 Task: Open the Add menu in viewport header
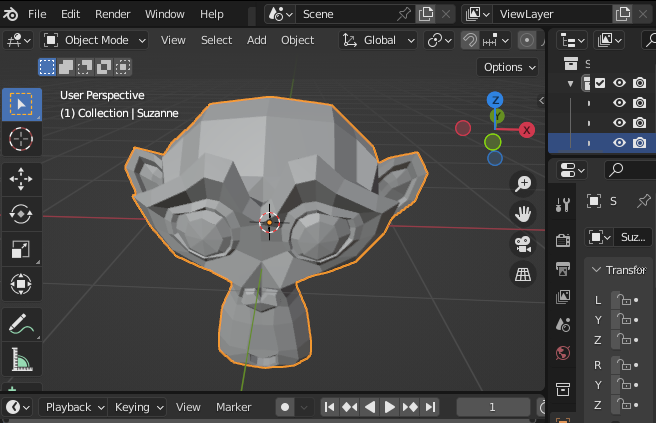click(x=257, y=40)
